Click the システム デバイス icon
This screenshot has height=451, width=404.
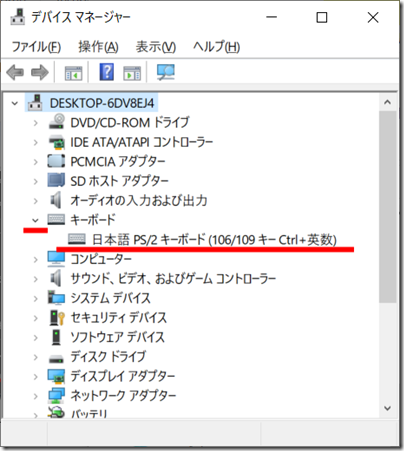coord(56,298)
